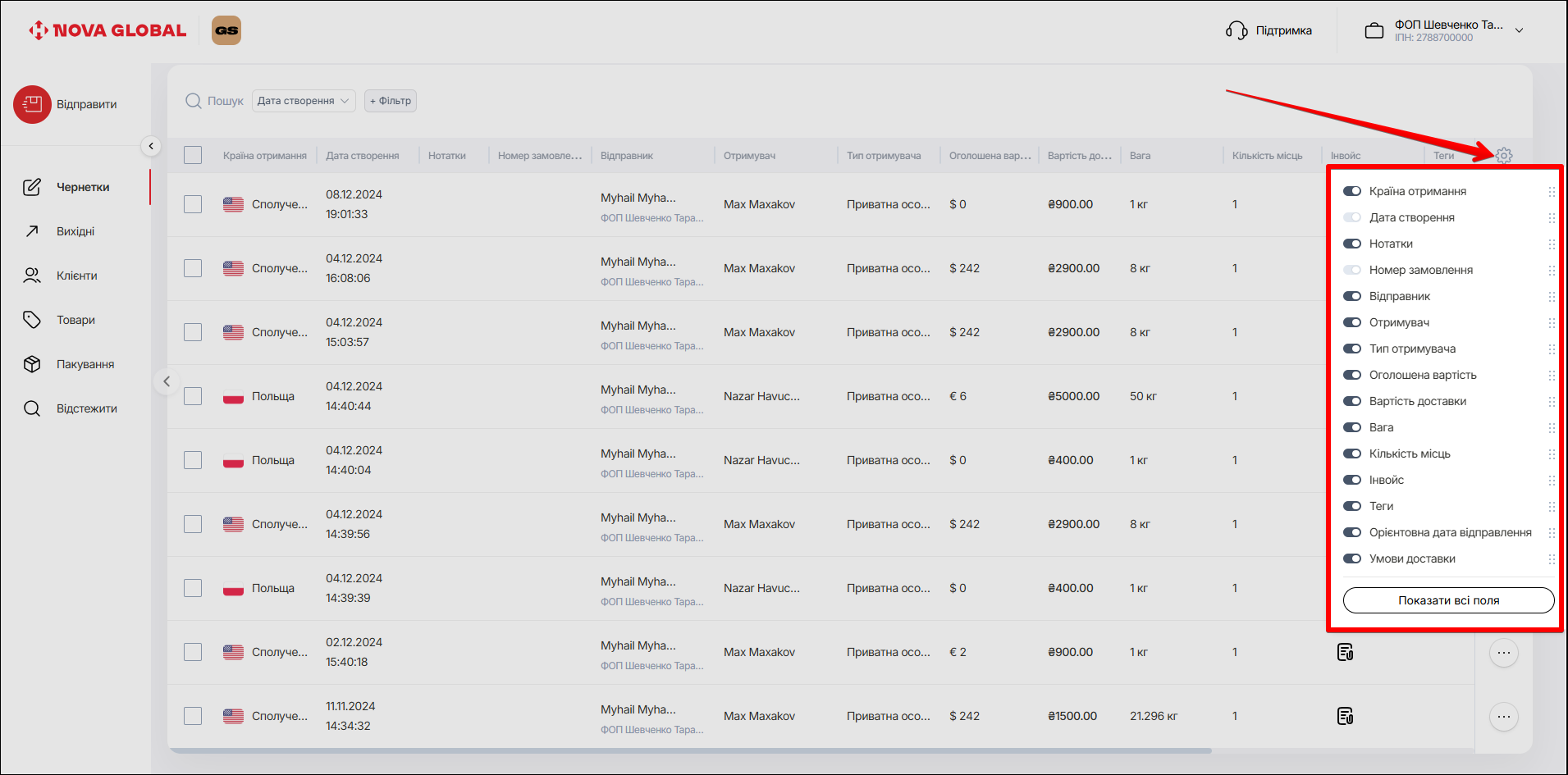Click the Nova Global logo
Image resolution: width=1568 pixels, height=775 pixels.
pos(107,30)
